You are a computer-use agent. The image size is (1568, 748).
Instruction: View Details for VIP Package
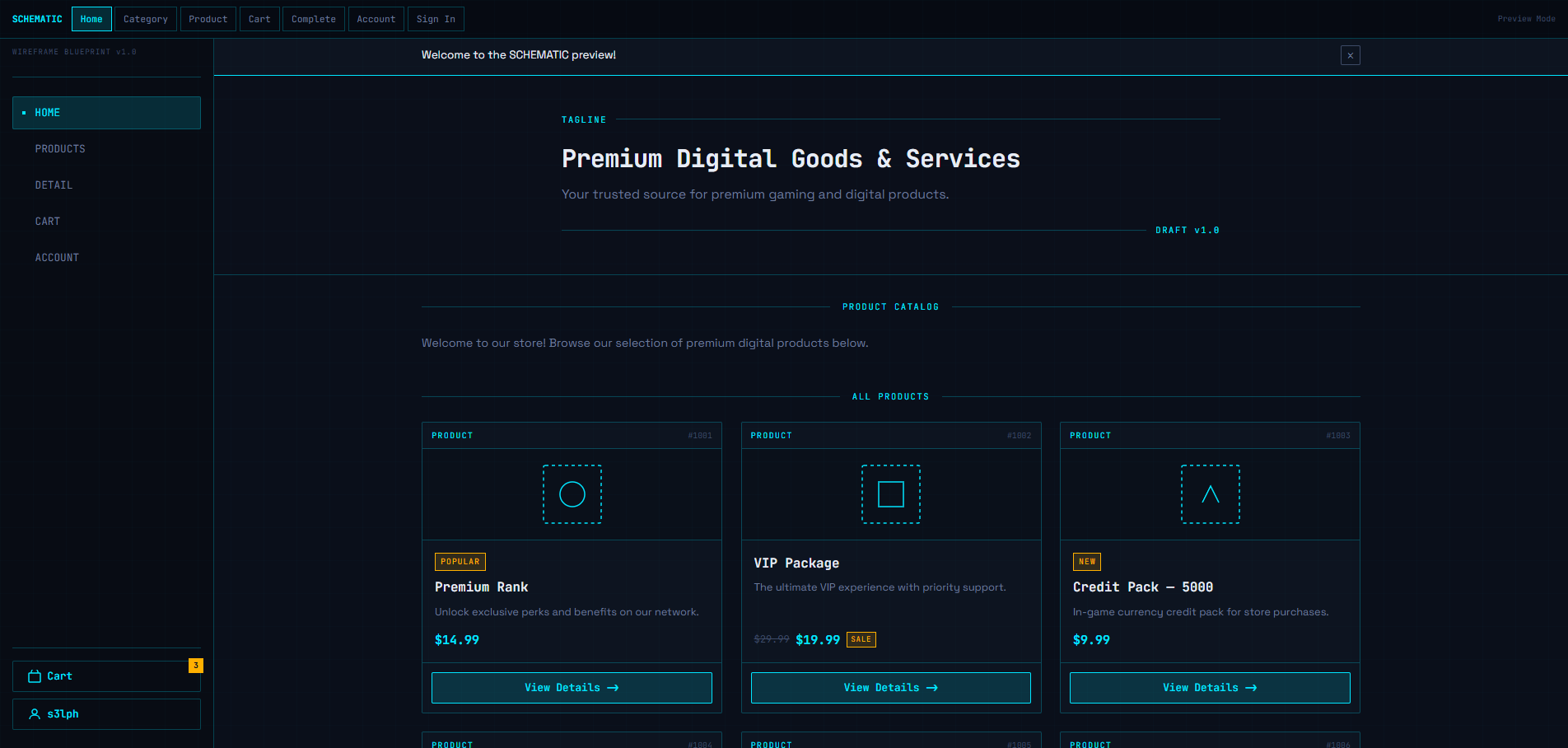click(x=891, y=688)
